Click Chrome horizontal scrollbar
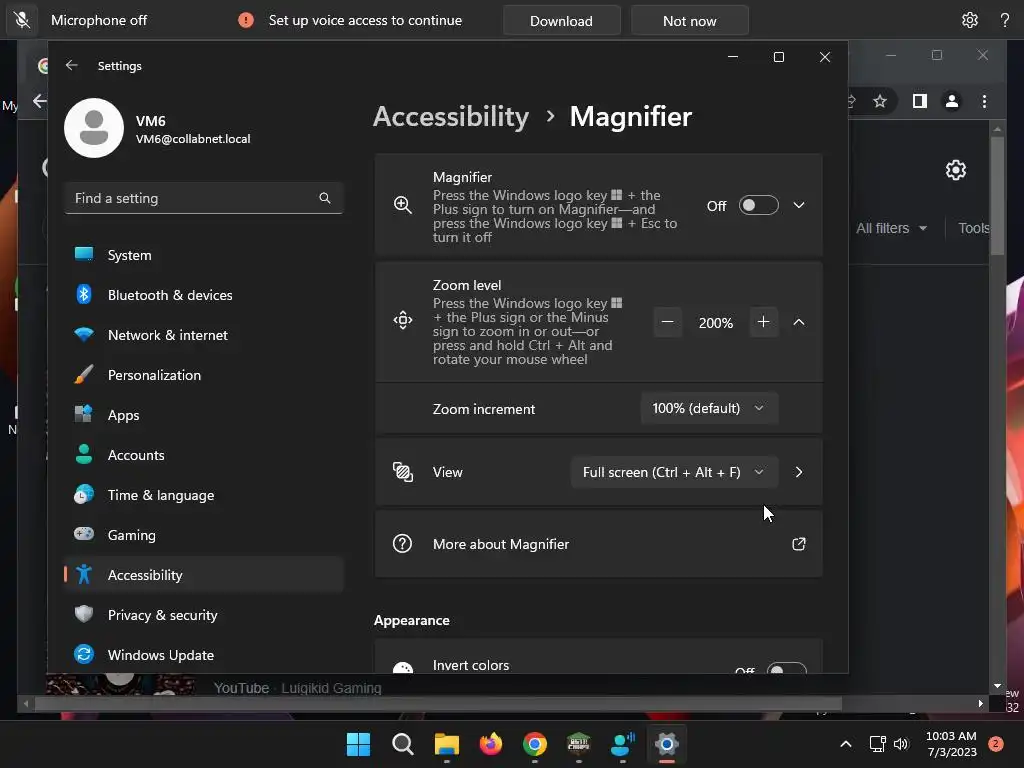The height and width of the screenshot is (768, 1024). click(x=438, y=703)
